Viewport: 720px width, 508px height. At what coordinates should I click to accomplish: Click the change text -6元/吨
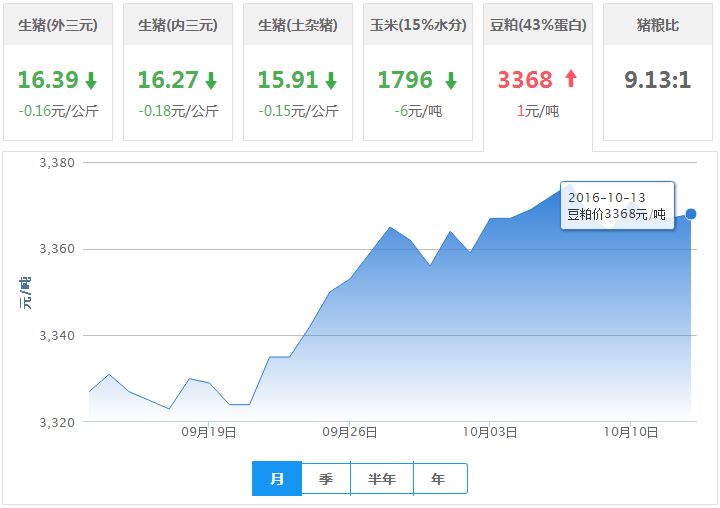pos(418,111)
